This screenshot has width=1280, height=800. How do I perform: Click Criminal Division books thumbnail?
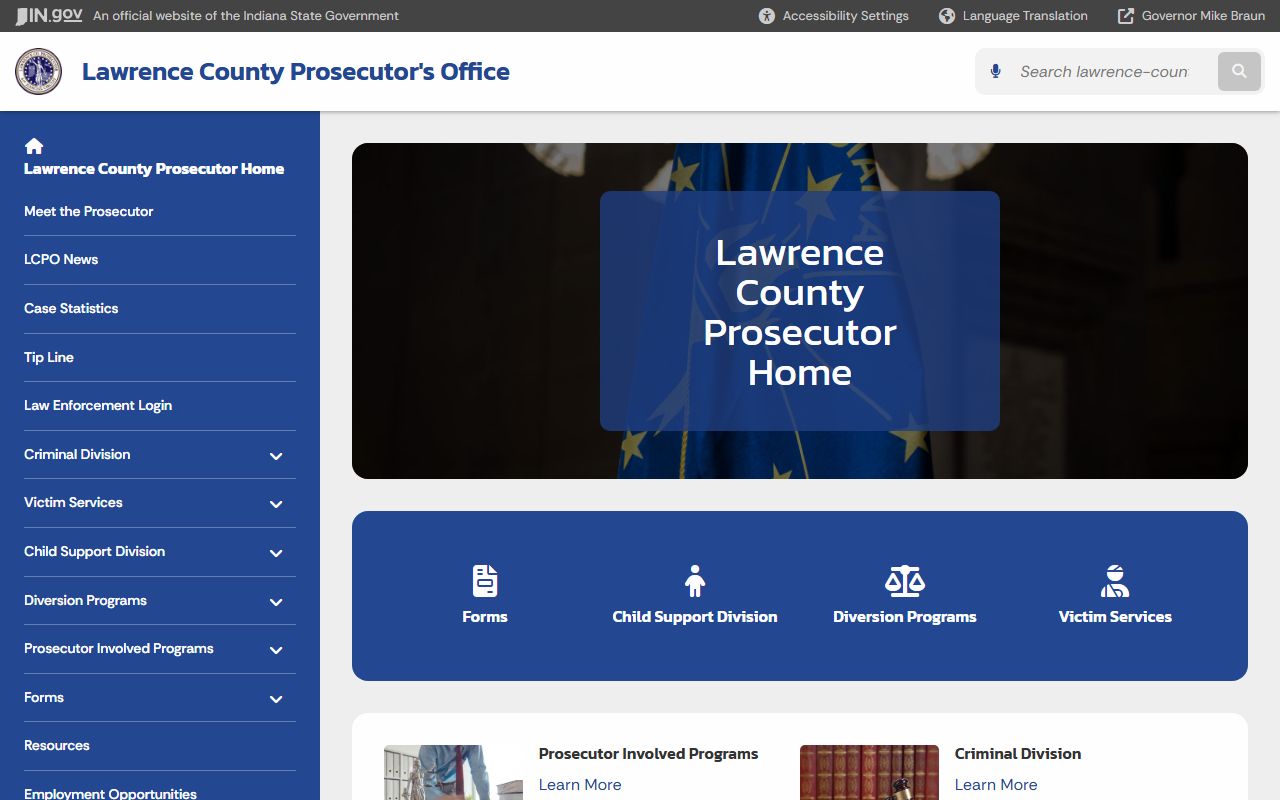[x=869, y=772]
